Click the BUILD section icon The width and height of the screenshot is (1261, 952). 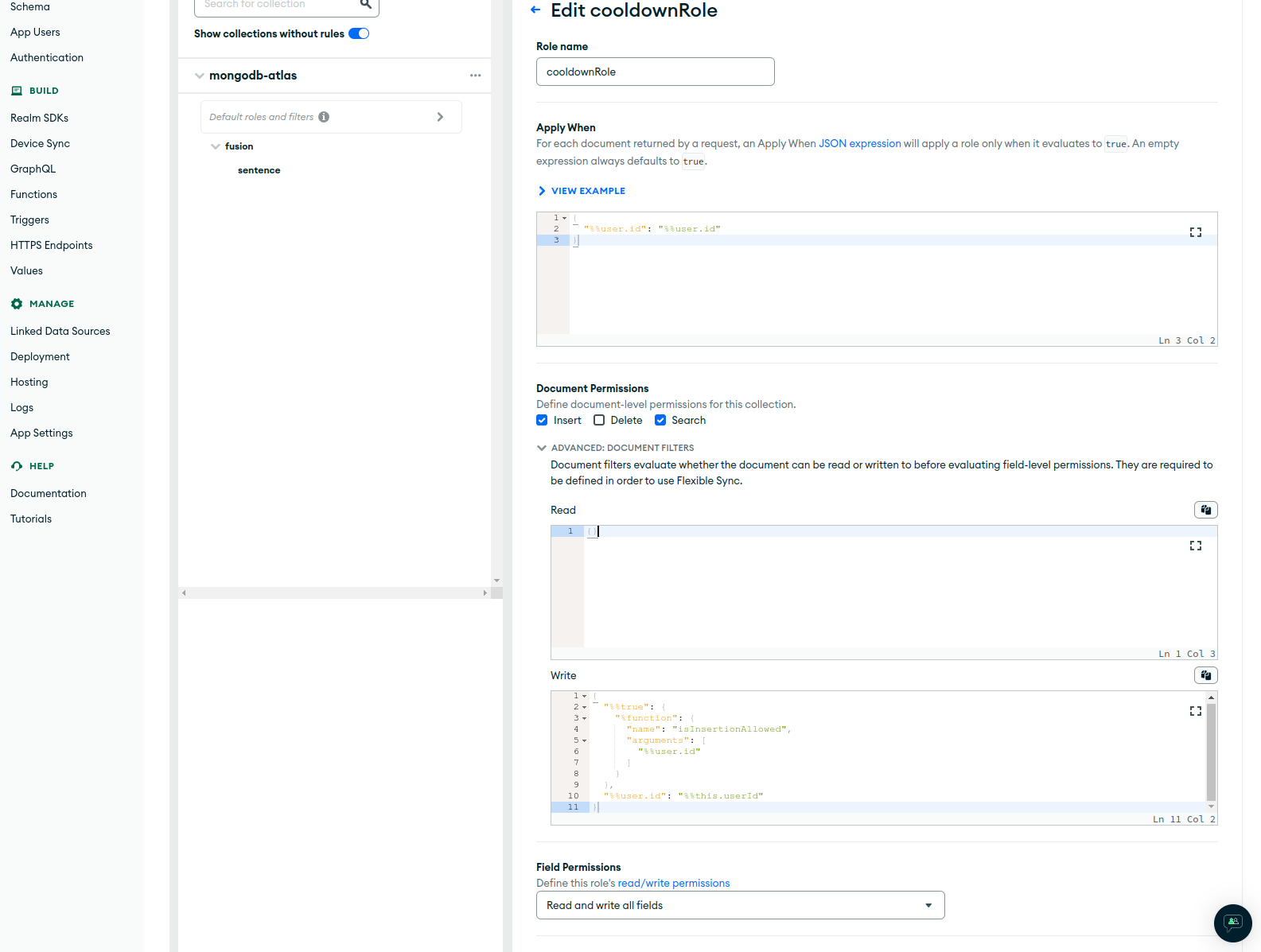coord(17,91)
